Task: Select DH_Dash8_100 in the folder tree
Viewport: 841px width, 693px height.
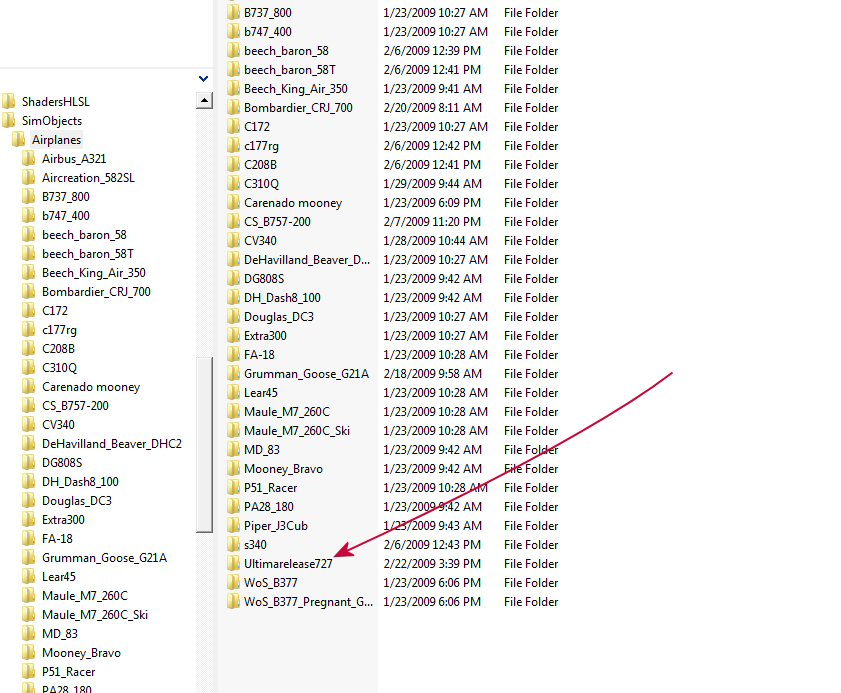Action: pos(80,481)
